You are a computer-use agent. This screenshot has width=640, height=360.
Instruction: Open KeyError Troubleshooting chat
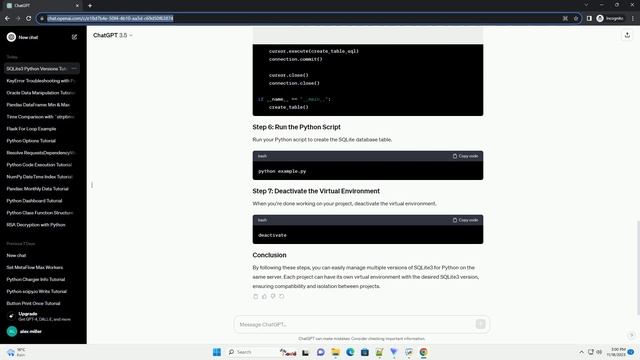coord(42,81)
